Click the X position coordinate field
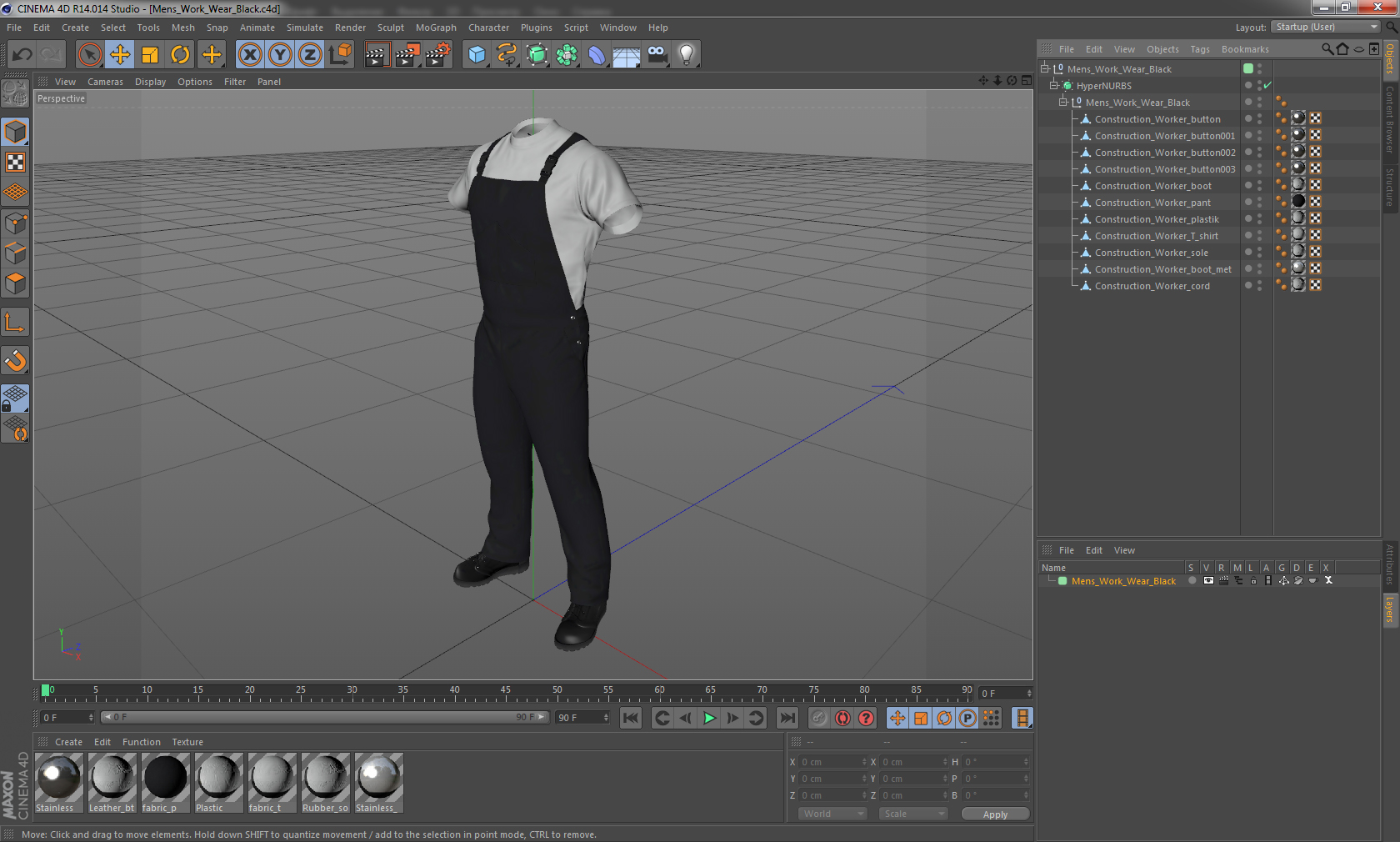Screen dimensions: 1400x842 pos(832,761)
